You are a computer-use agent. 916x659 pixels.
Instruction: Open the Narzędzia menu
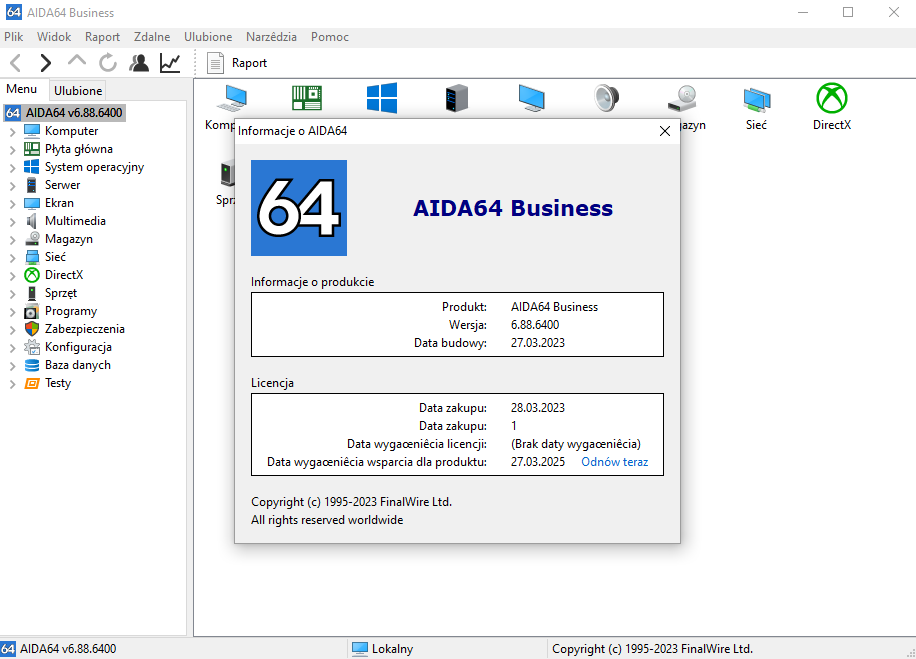271,37
